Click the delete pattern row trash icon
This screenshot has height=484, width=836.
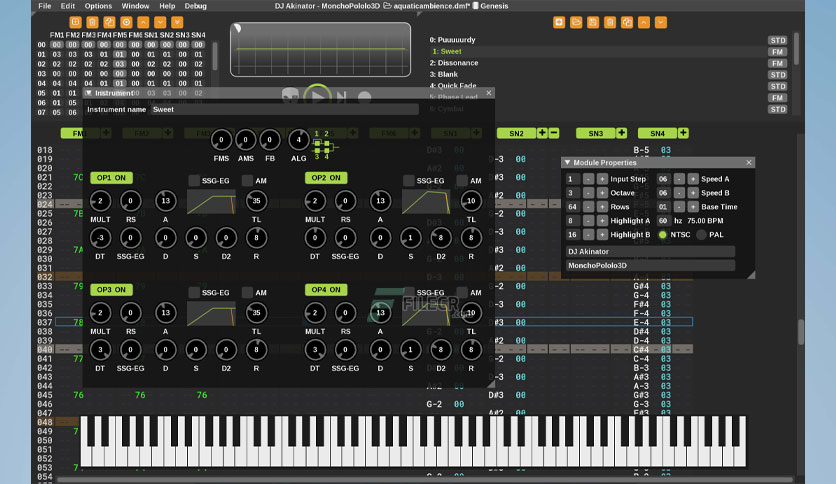[x=92, y=22]
